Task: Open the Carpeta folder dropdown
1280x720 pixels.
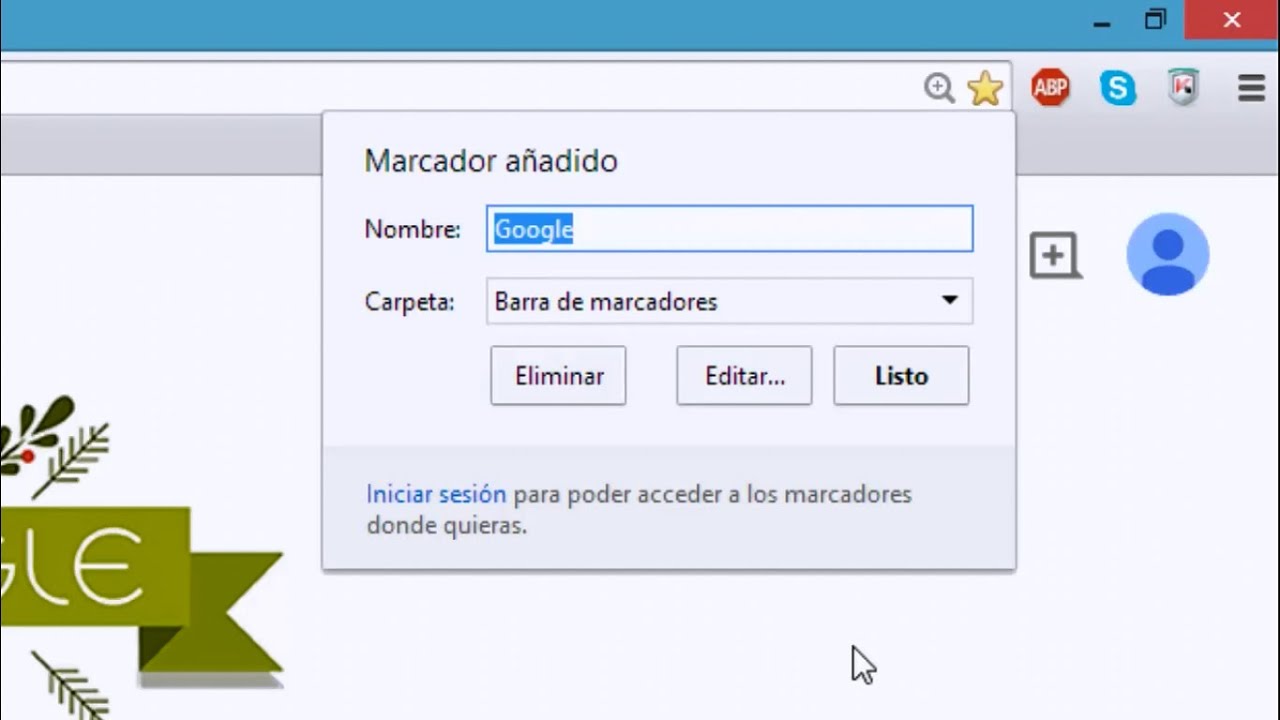Action: click(729, 301)
